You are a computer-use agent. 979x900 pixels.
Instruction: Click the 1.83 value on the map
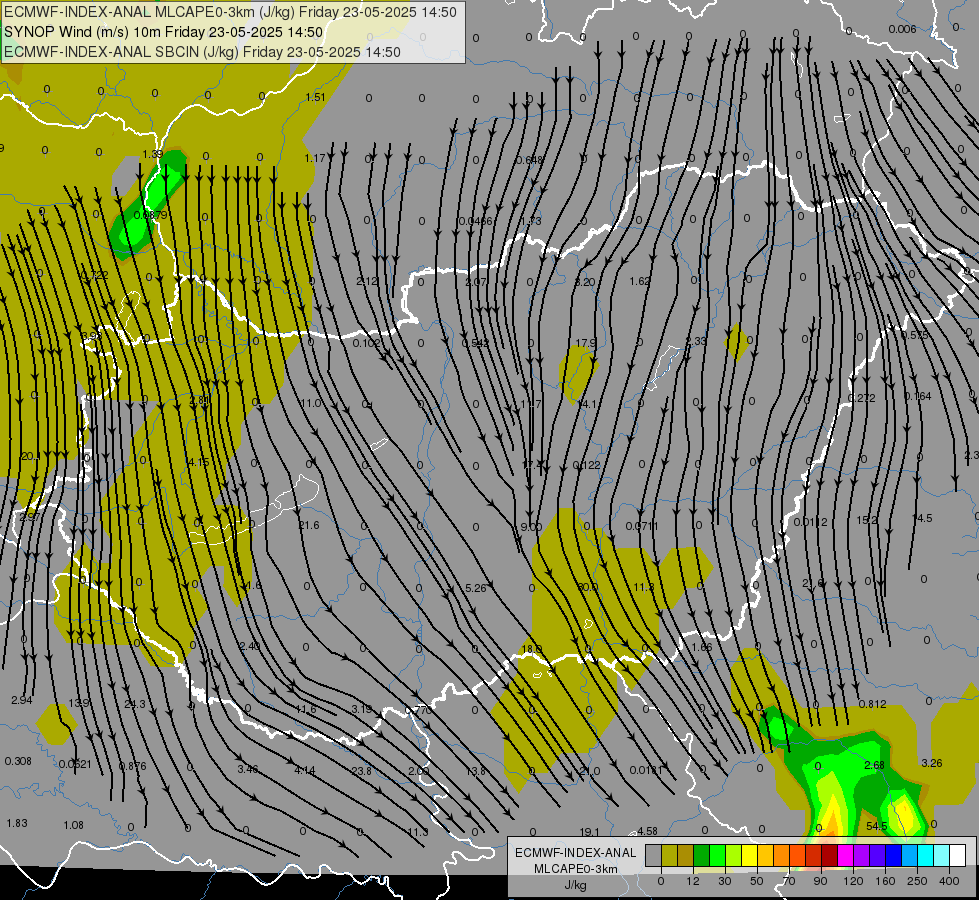[17, 823]
